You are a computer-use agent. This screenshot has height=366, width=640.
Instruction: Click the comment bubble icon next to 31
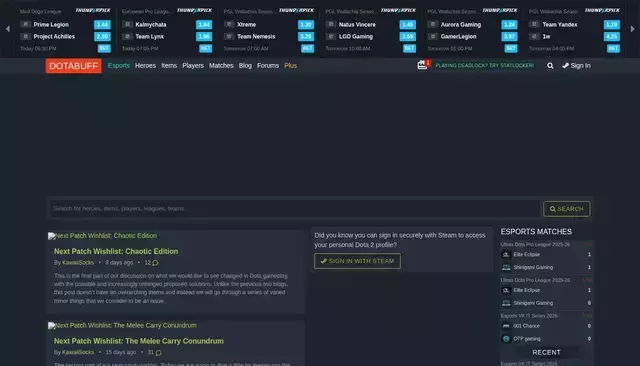[158, 353]
